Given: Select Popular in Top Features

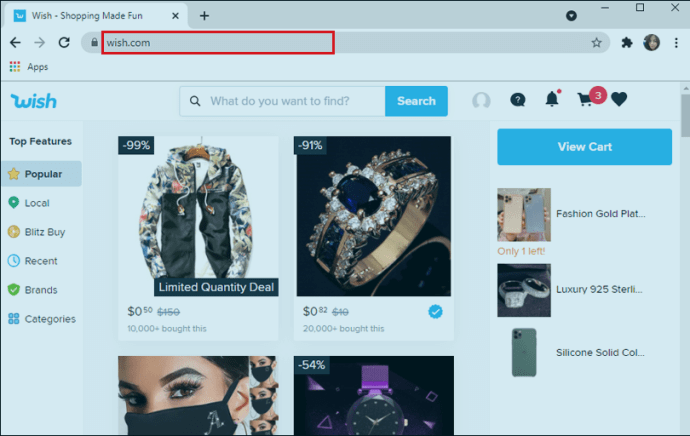Looking at the screenshot, I should pos(42,174).
